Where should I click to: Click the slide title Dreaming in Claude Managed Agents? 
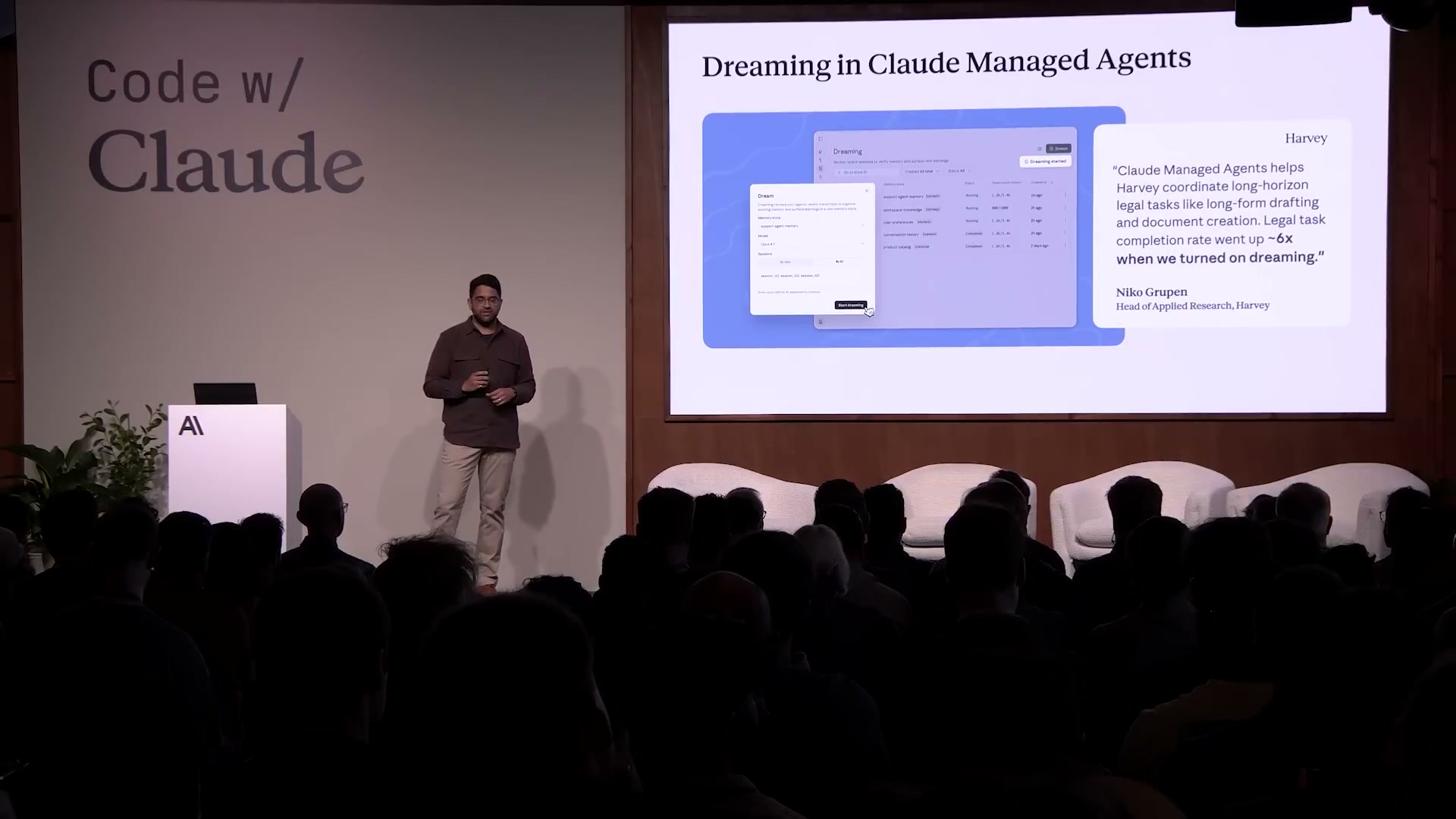(x=946, y=62)
